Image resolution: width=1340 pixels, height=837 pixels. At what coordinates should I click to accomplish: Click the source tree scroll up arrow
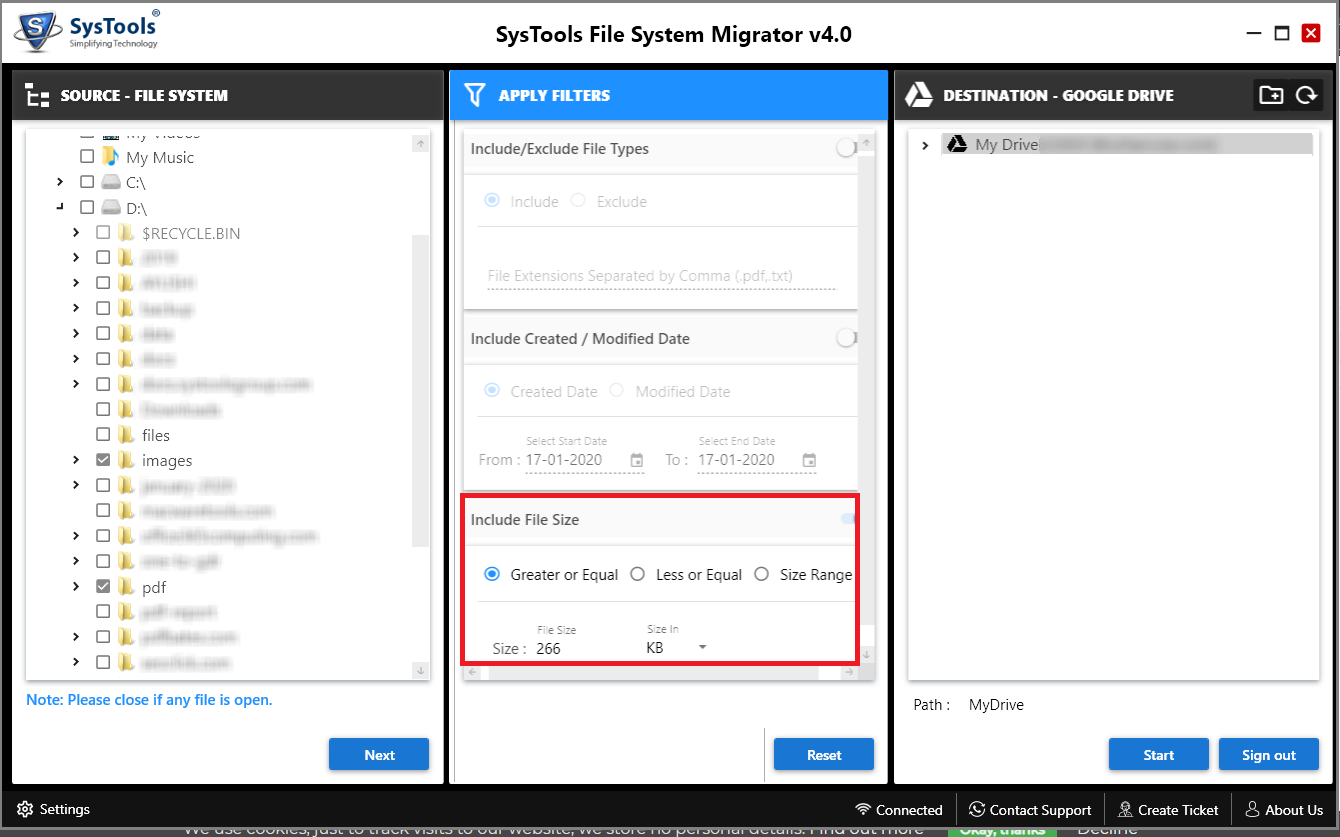tap(420, 144)
